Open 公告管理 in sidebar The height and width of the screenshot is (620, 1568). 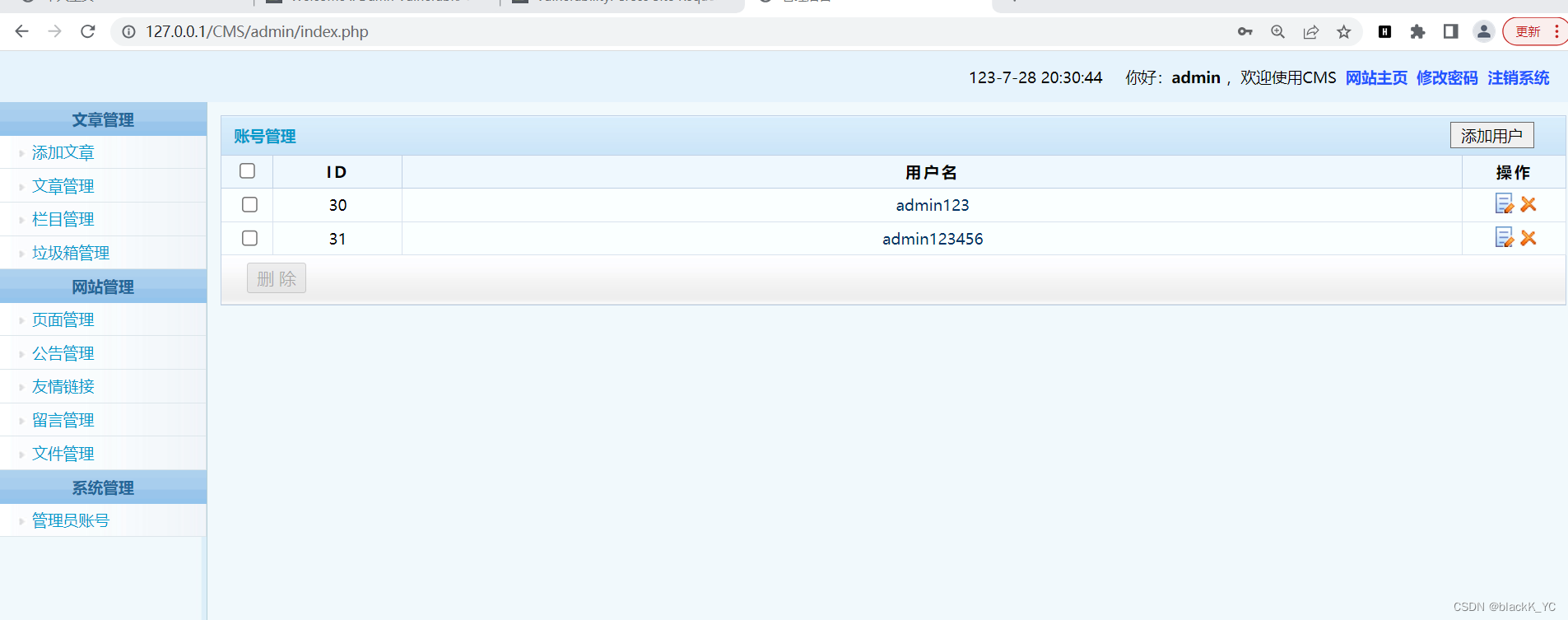click(x=63, y=353)
